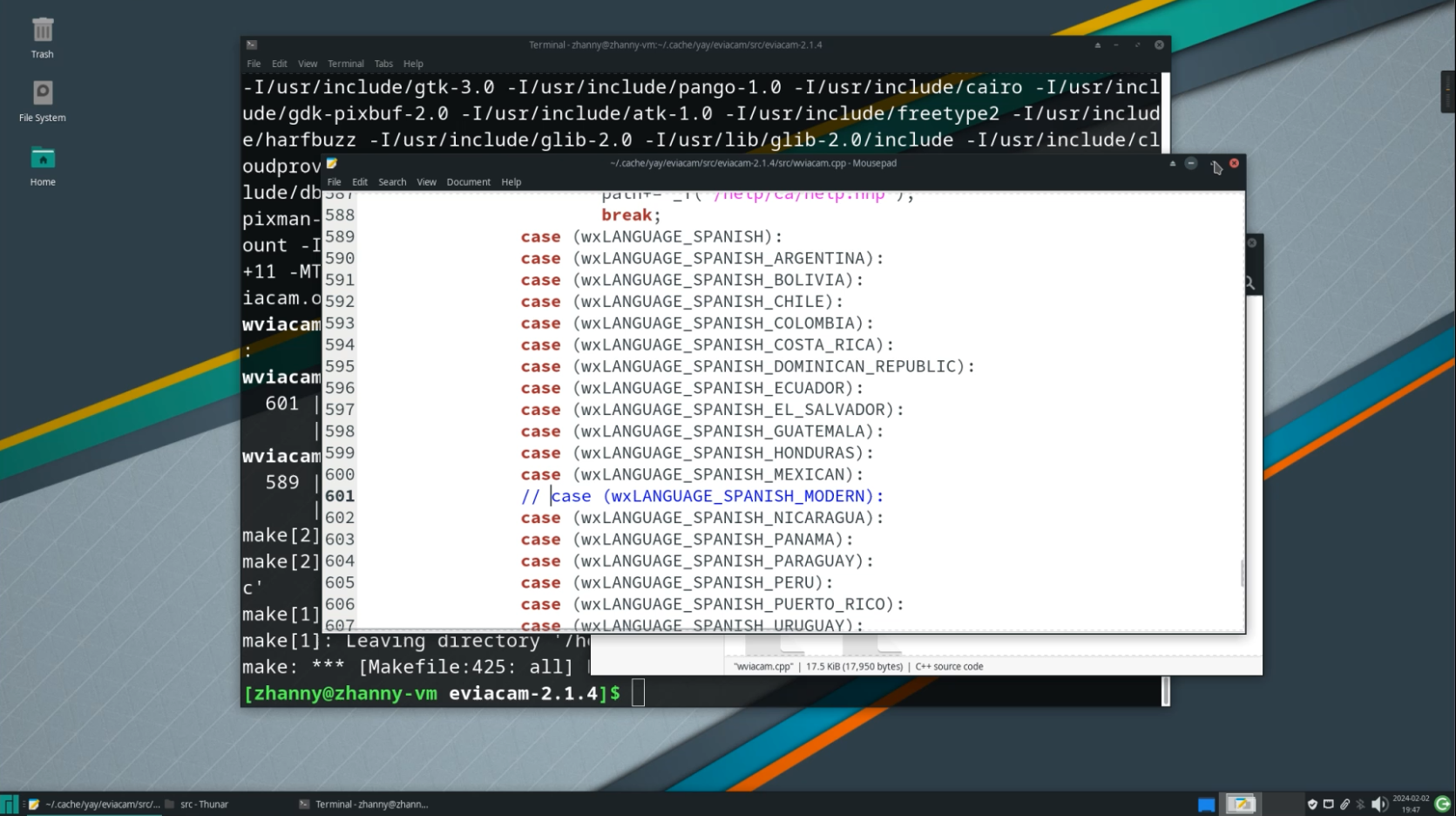Click the break; statement on line 588
Viewport: 1456px width, 816px height.
[631, 215]
